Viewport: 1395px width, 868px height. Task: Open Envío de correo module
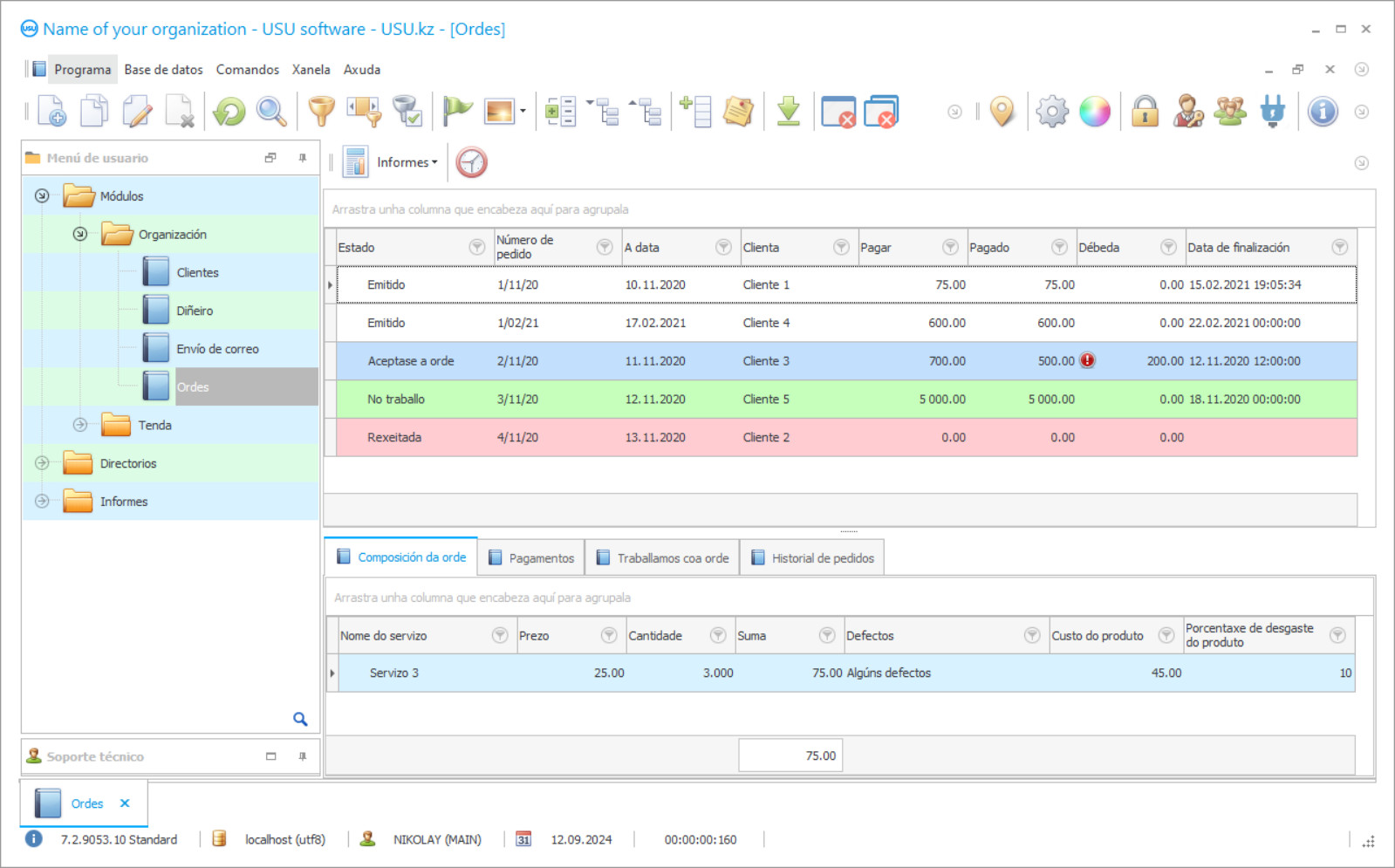217,349
